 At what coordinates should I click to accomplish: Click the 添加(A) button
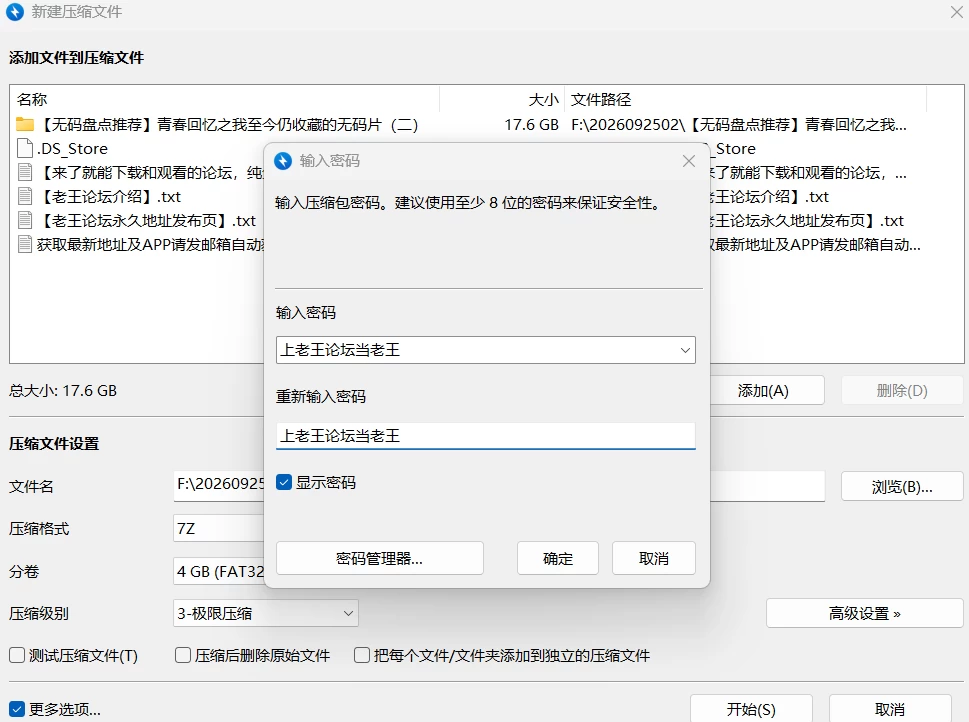pos(766,390)
